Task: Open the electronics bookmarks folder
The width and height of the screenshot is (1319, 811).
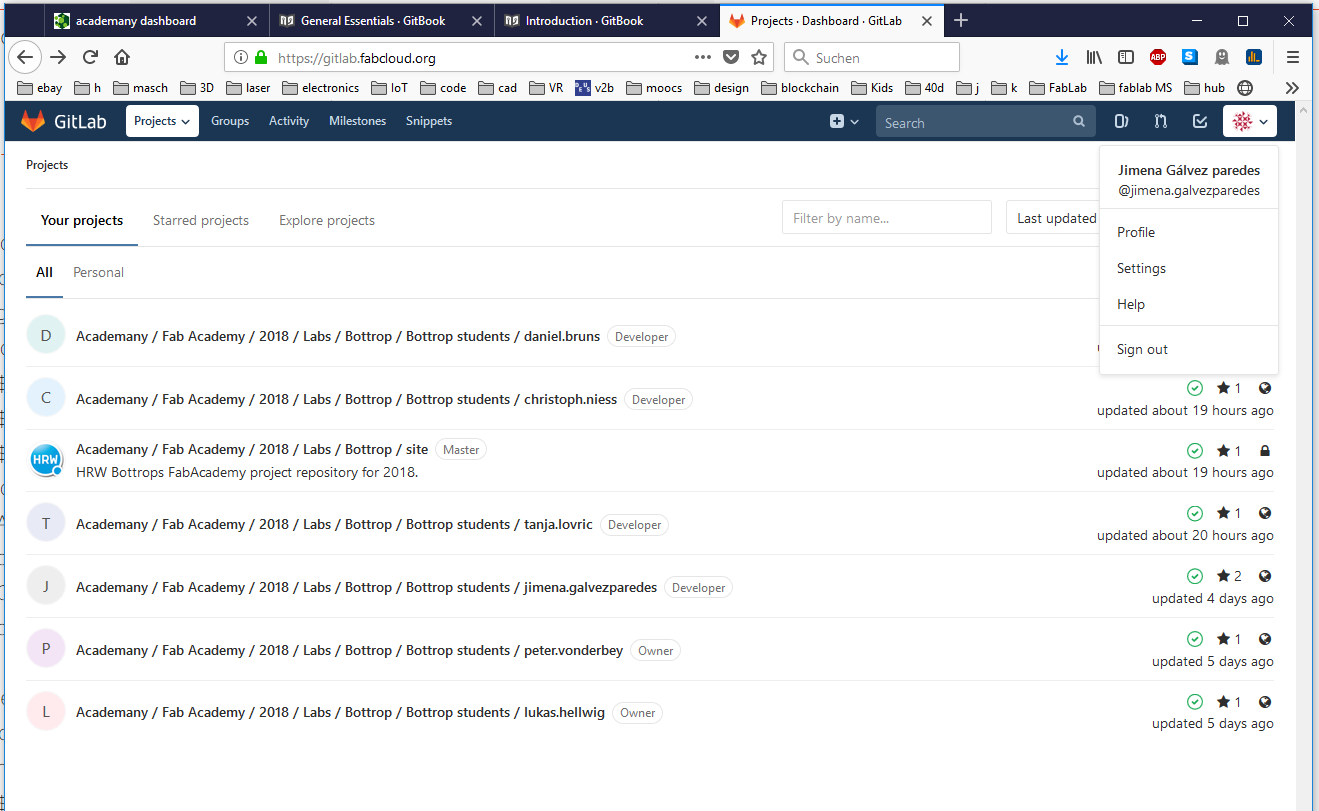Action: coord(320,88)
